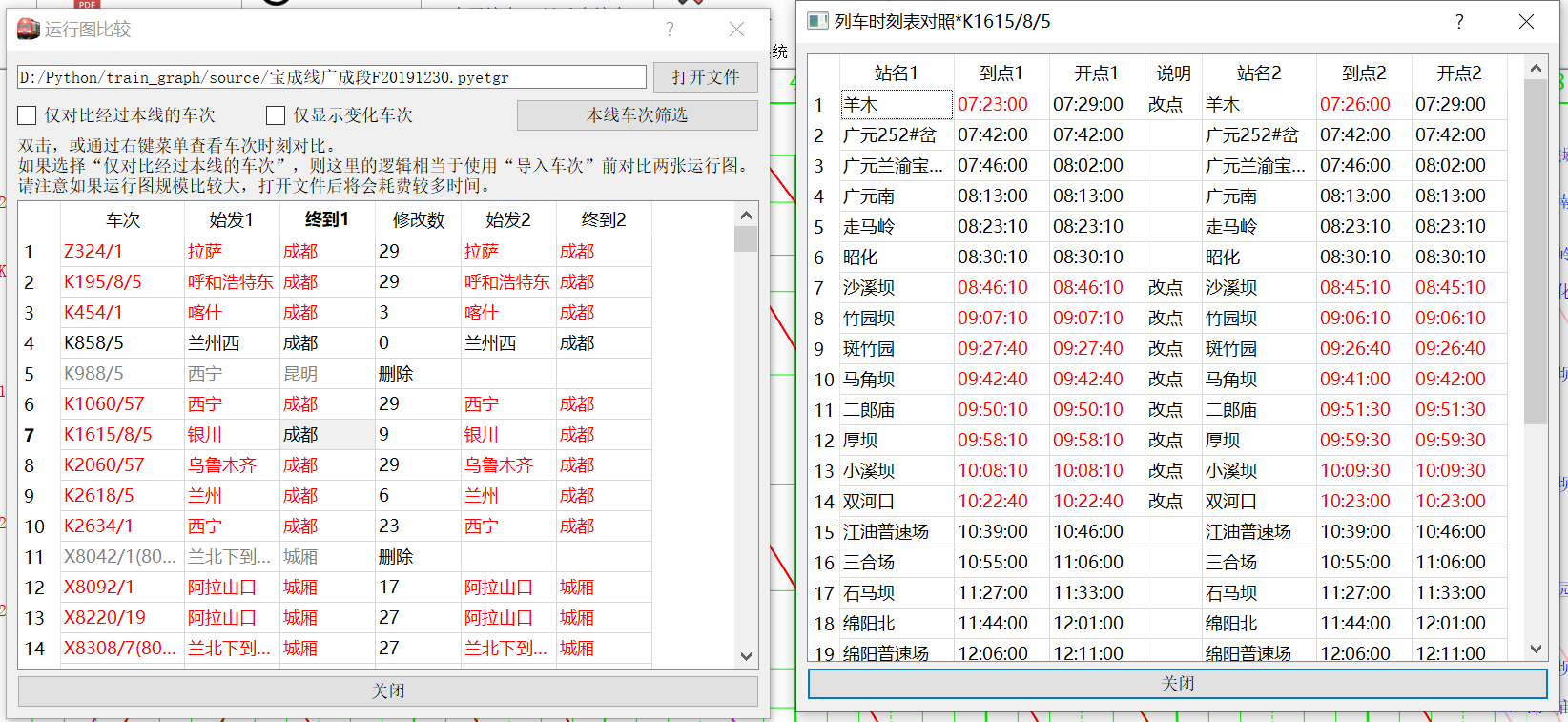Toggle 仅显示变化车次 checkbox

pyautogui.click(x=276, y=115)
